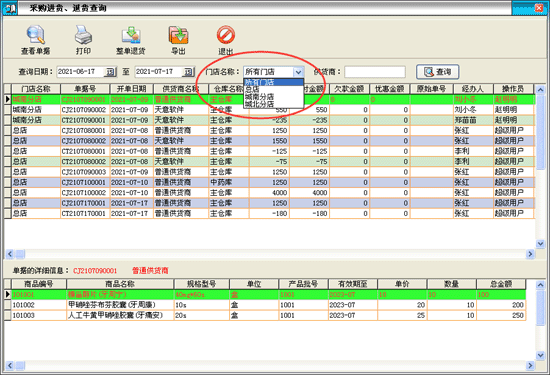
Task: Click the 产品批号 column header
Action: 303,284
